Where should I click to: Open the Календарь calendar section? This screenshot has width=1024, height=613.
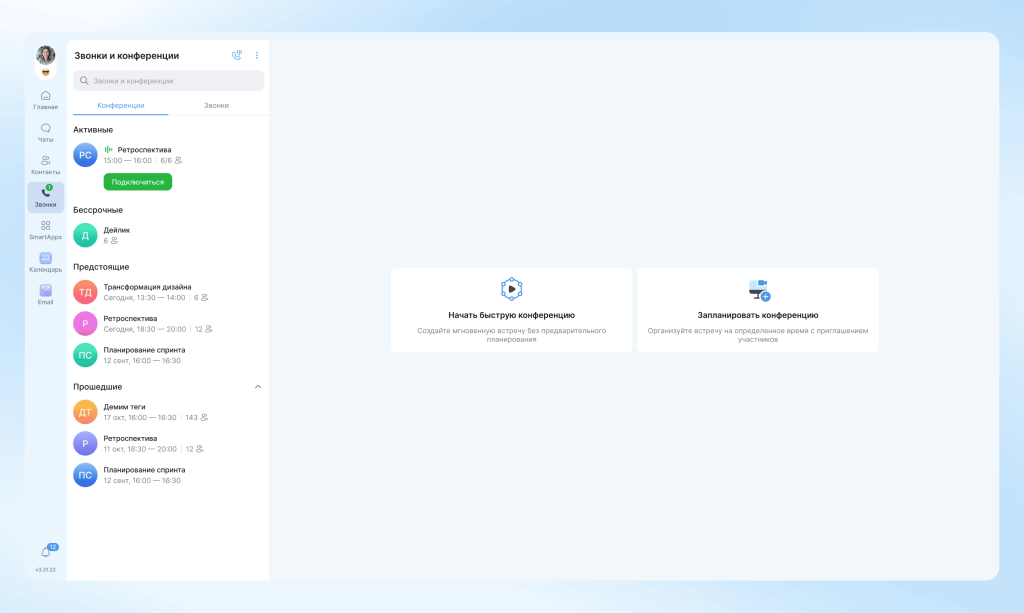[45, 262]
